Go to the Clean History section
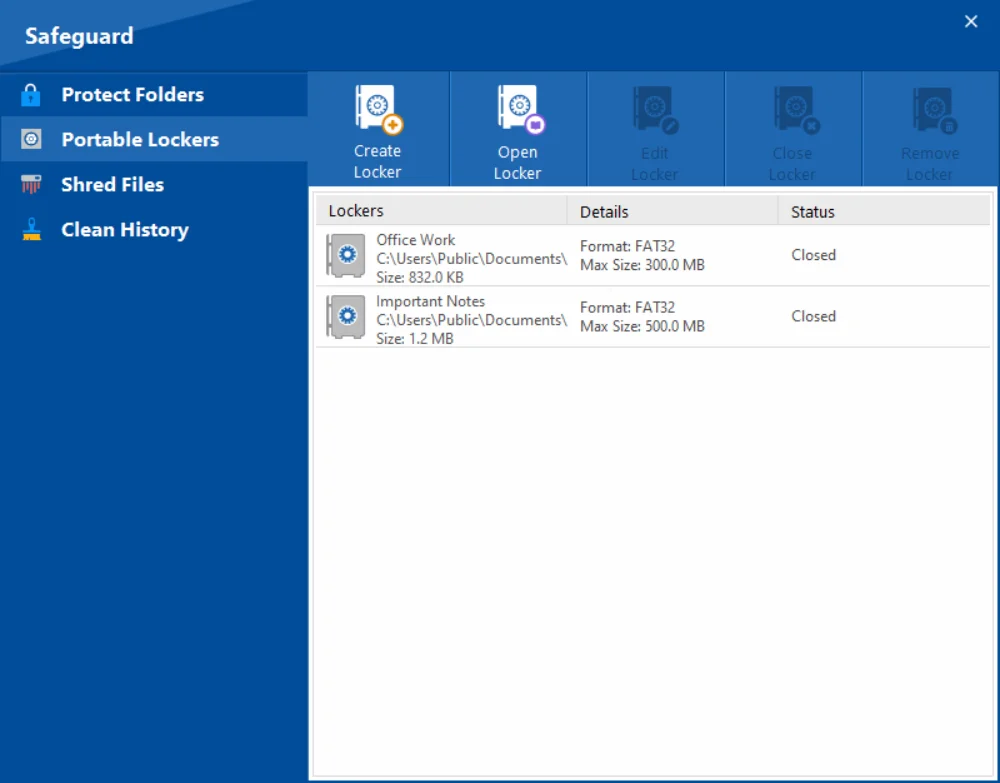This screenshot has width=1000, height=783. pyautogui.click(x=124, y=230)
